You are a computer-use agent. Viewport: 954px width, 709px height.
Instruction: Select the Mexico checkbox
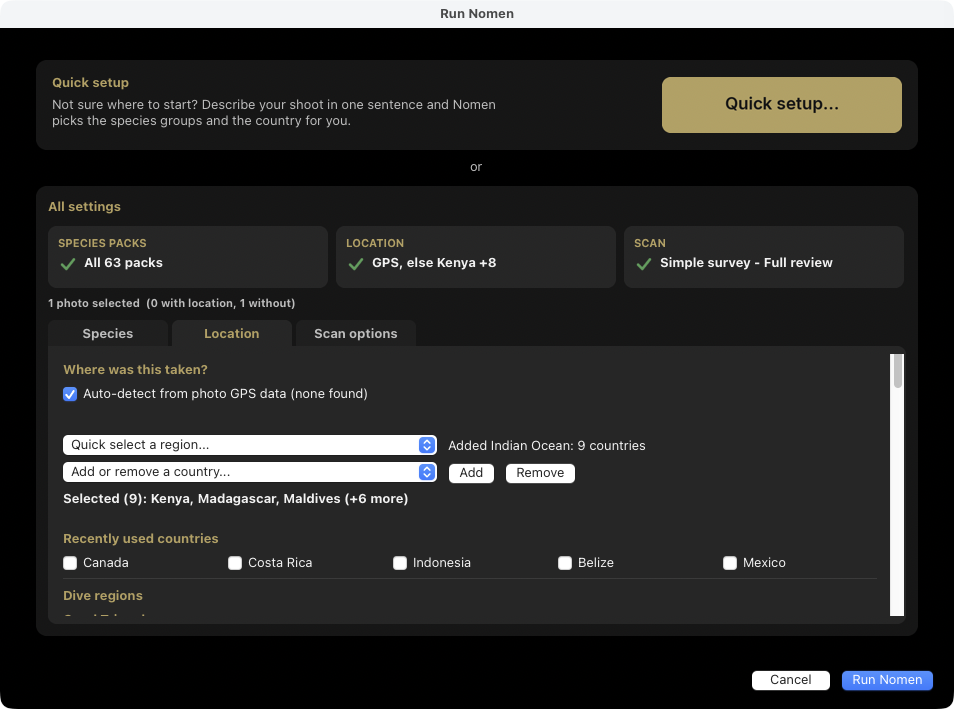tap(729, 563)
